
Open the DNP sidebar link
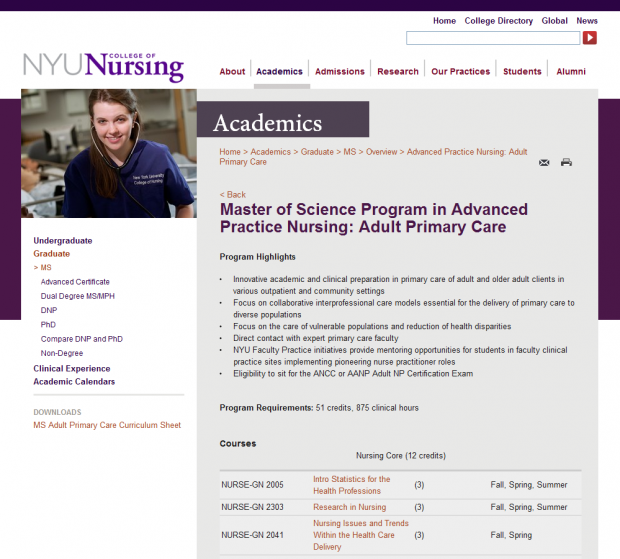(49, 310)
